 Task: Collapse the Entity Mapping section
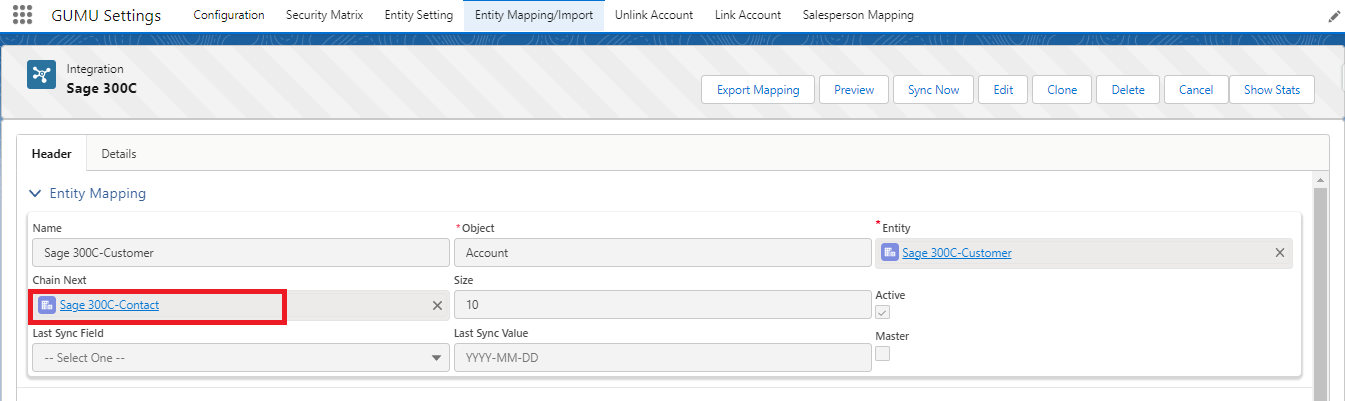37,193
